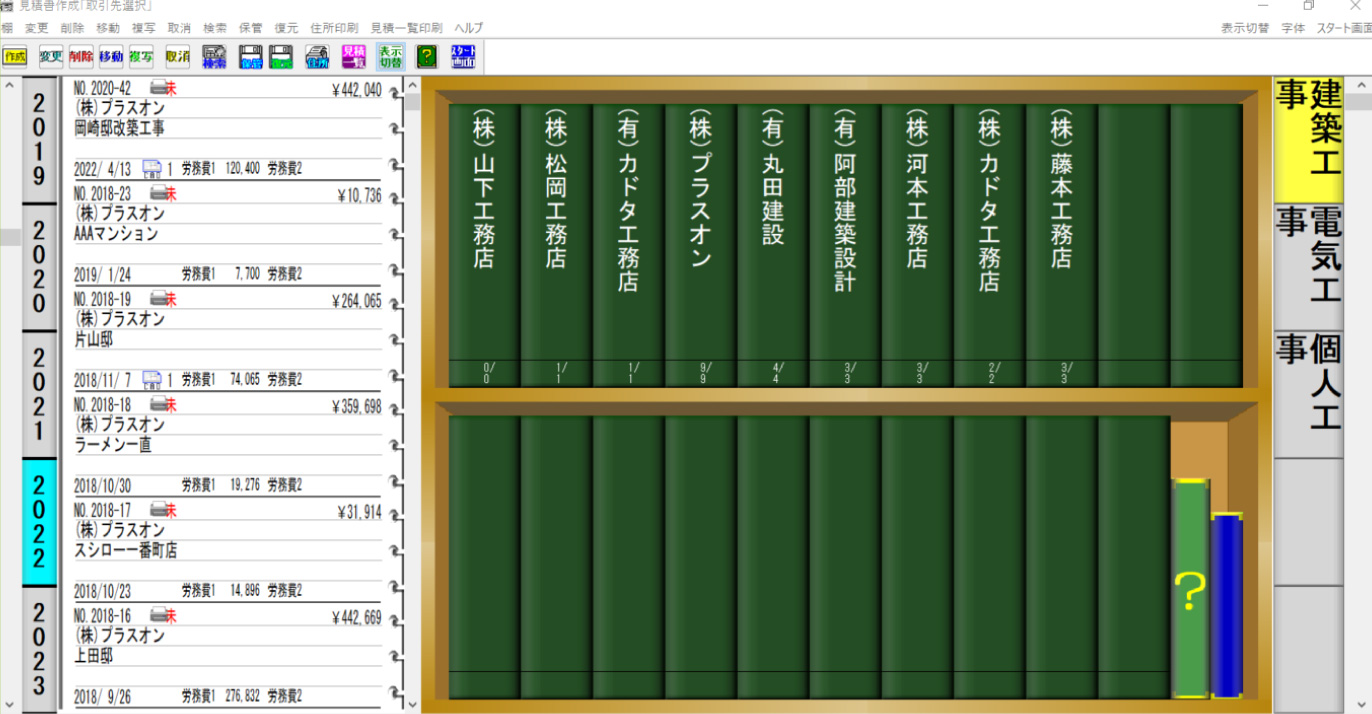Screen dimensions: 1372x714
Task: Click the estimate list scrollbar down arrow
Action: coord(412,704)
